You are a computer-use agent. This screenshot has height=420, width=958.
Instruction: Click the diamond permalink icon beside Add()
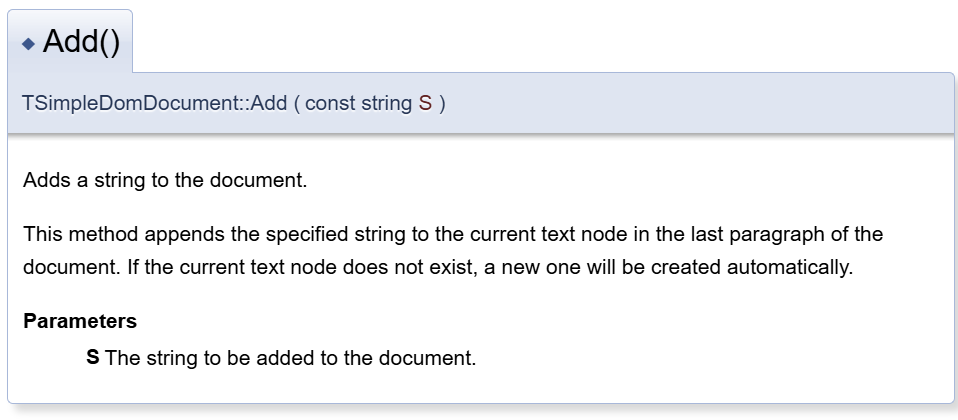point(28,43)
